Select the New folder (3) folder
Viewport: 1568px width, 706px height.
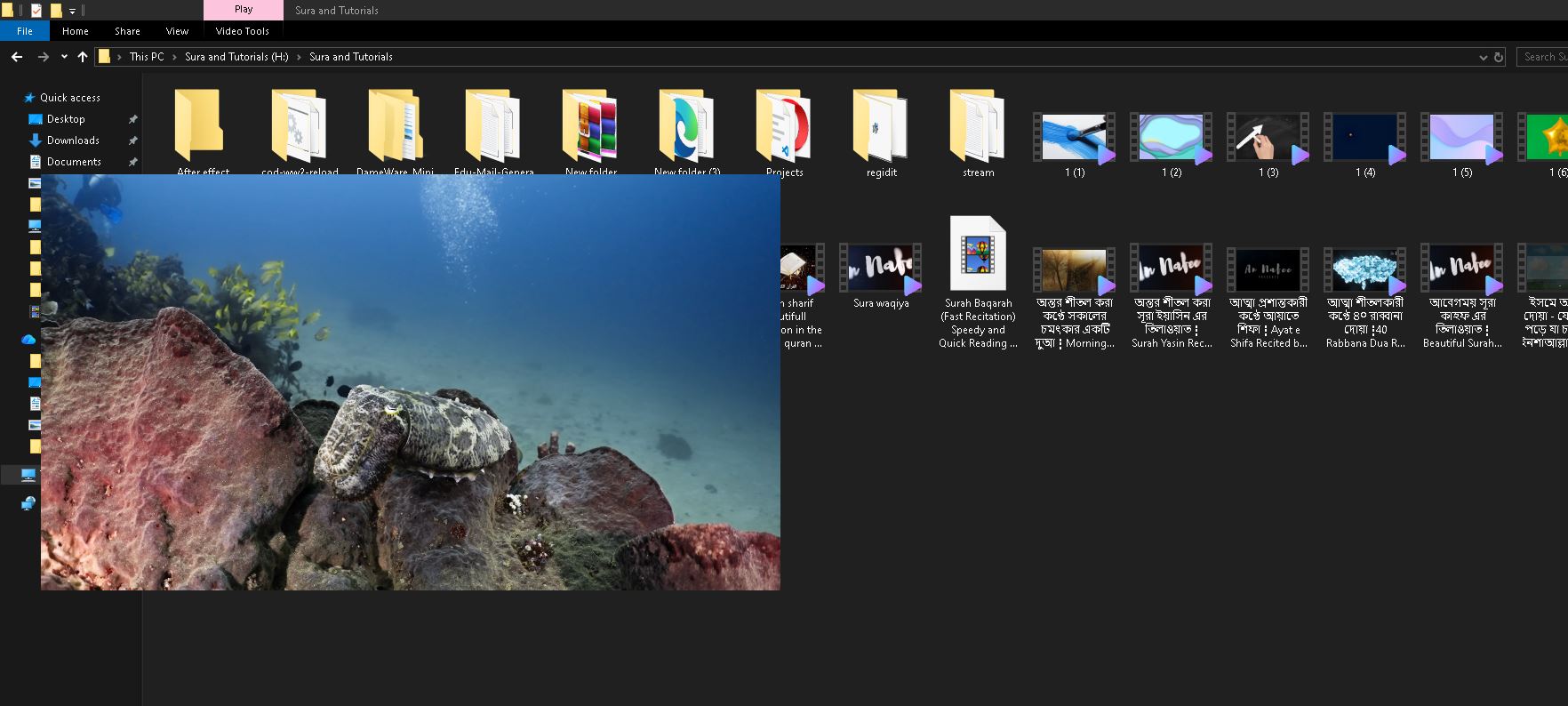[x=687, y=132]
